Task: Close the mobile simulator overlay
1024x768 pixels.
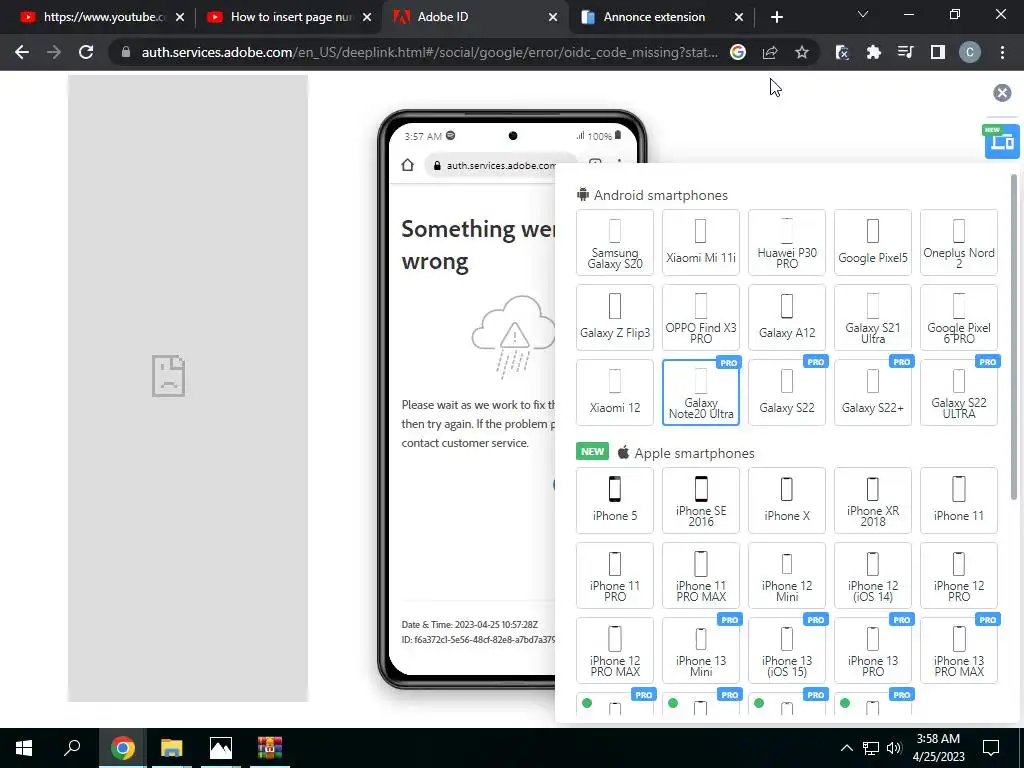Action: pyautogui.click(x=1002, y=93)
